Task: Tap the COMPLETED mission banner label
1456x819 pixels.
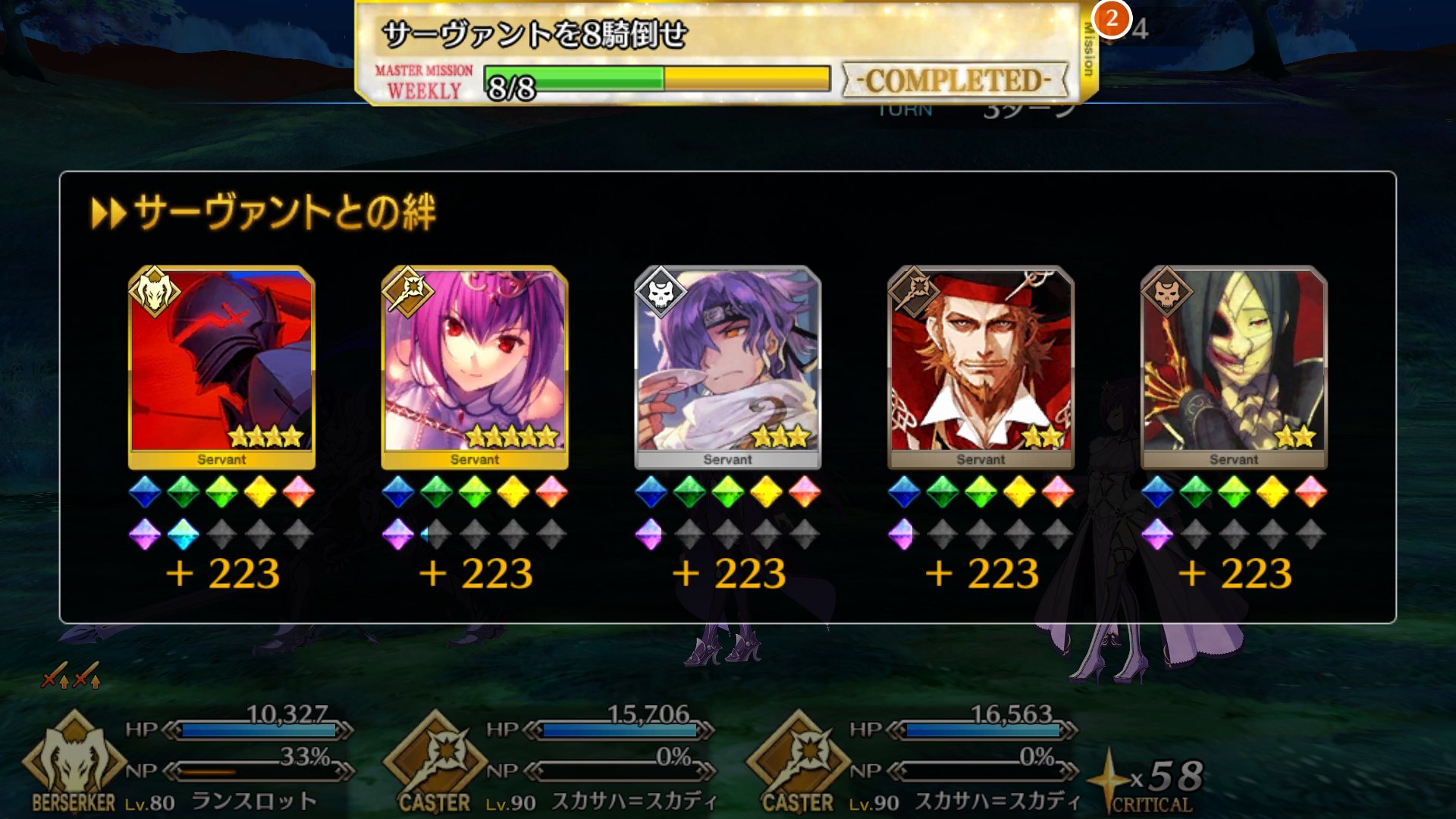Action: pos(957,80)
